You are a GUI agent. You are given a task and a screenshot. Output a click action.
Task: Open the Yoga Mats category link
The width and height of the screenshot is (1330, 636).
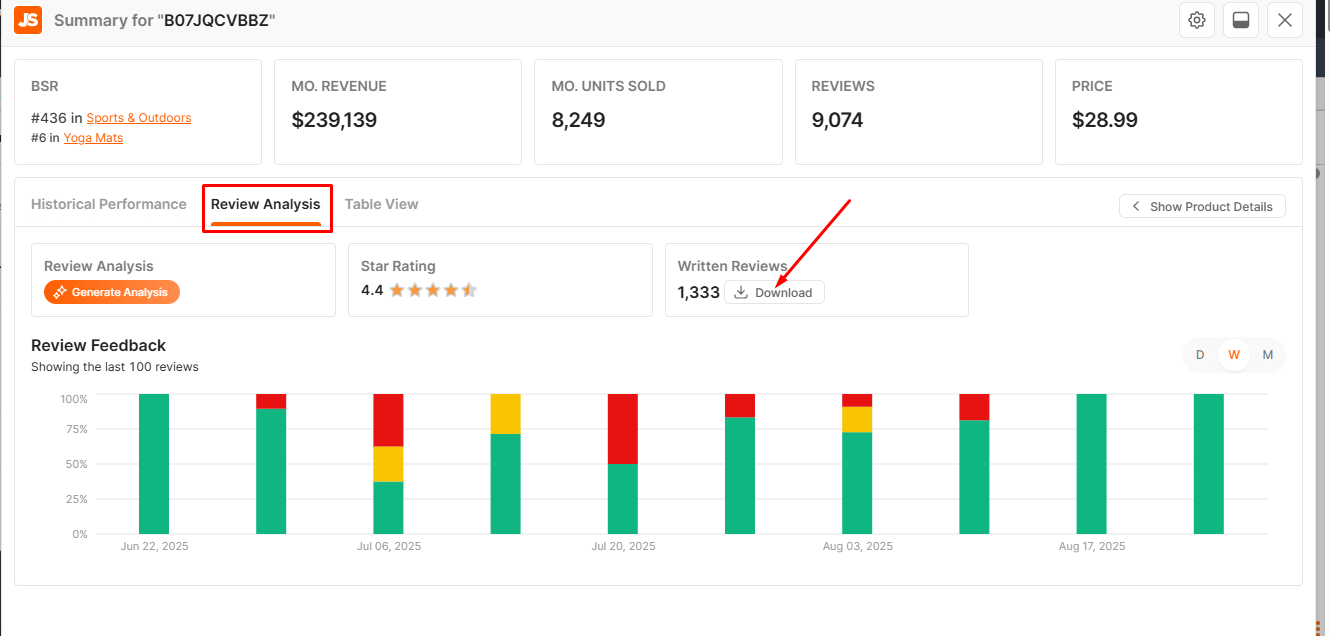point(93,138)
